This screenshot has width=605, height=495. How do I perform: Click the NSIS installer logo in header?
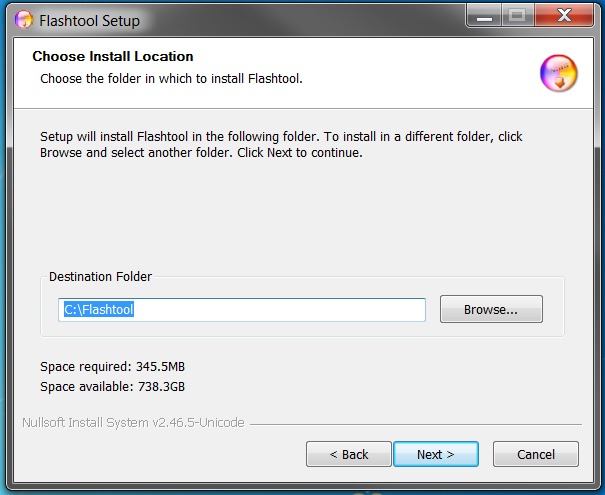(x=558, y=73)
